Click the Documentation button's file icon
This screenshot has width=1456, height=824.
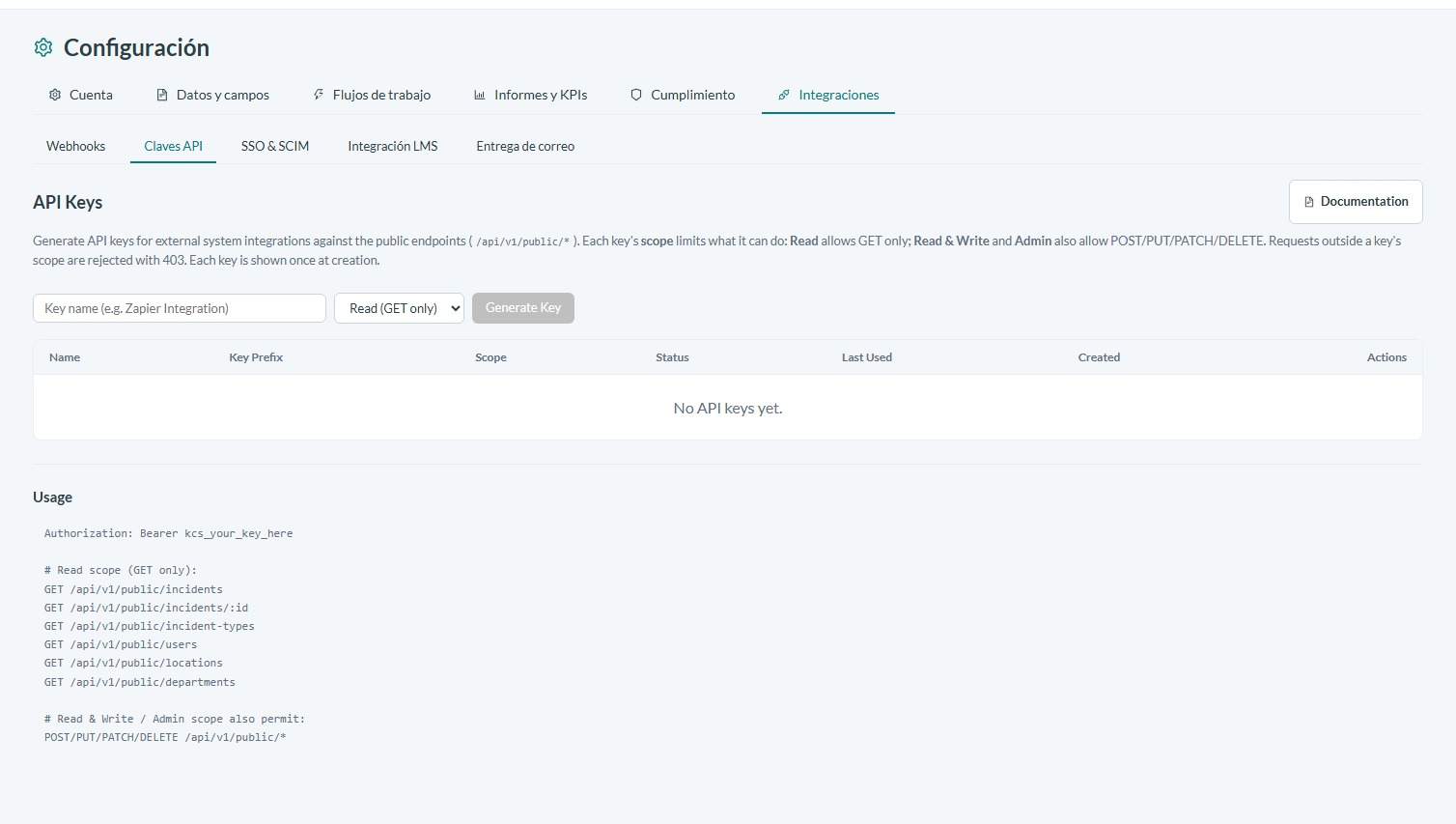(x=1309, y=202)
